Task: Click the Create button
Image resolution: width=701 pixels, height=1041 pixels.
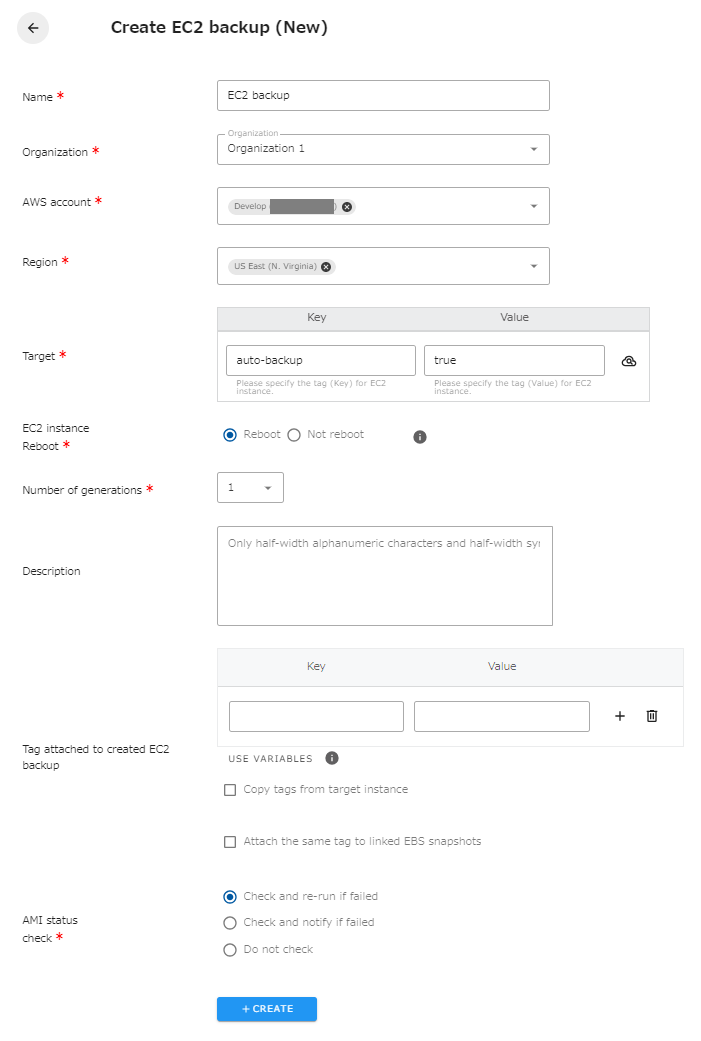Action: click(x=267, y=1008)
